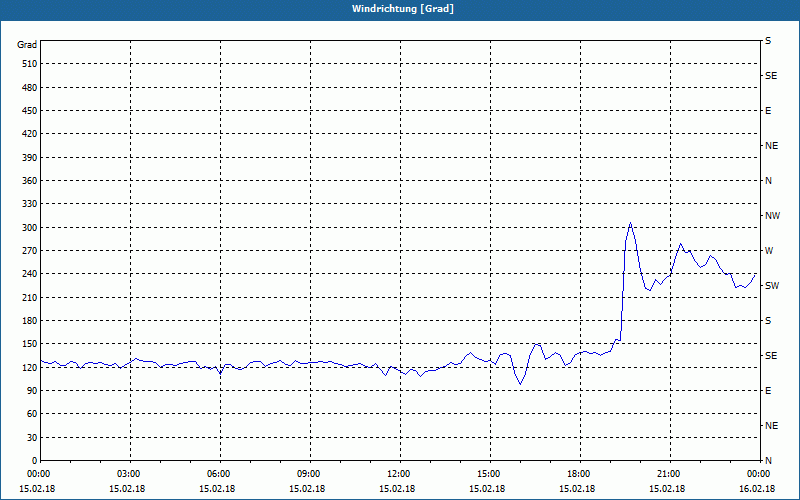Choose the 240 y-axis label

[30, 274]
